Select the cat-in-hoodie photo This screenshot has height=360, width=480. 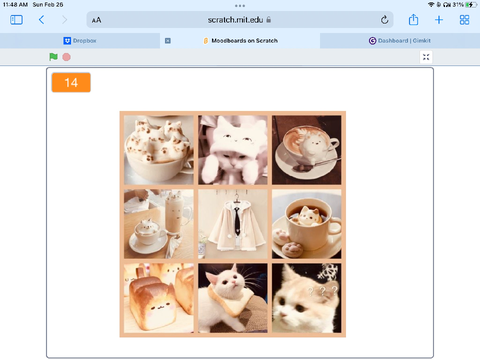[x=233, y=150]
